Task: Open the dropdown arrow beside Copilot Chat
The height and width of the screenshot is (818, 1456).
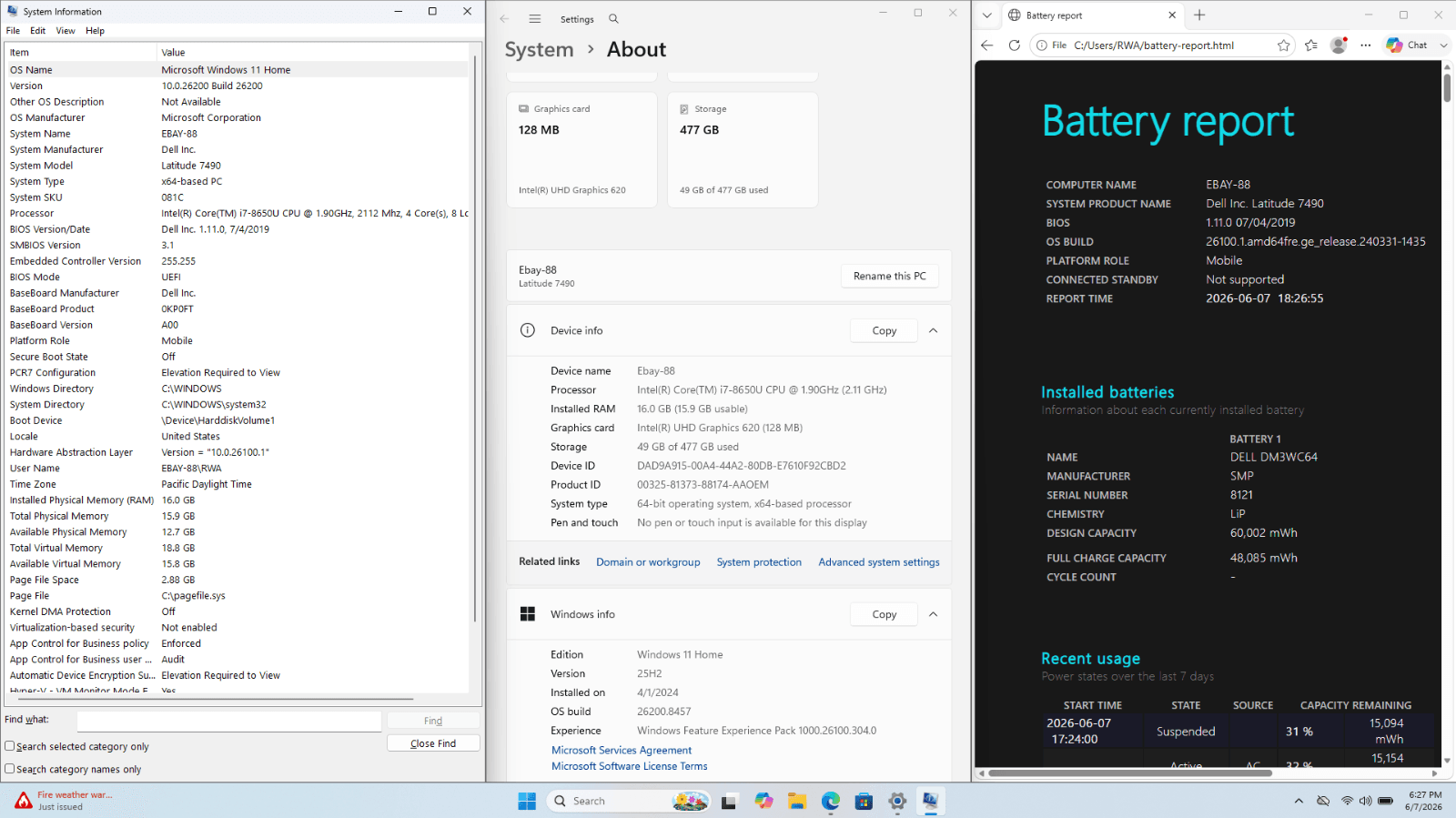Action: pos(1443,45)
